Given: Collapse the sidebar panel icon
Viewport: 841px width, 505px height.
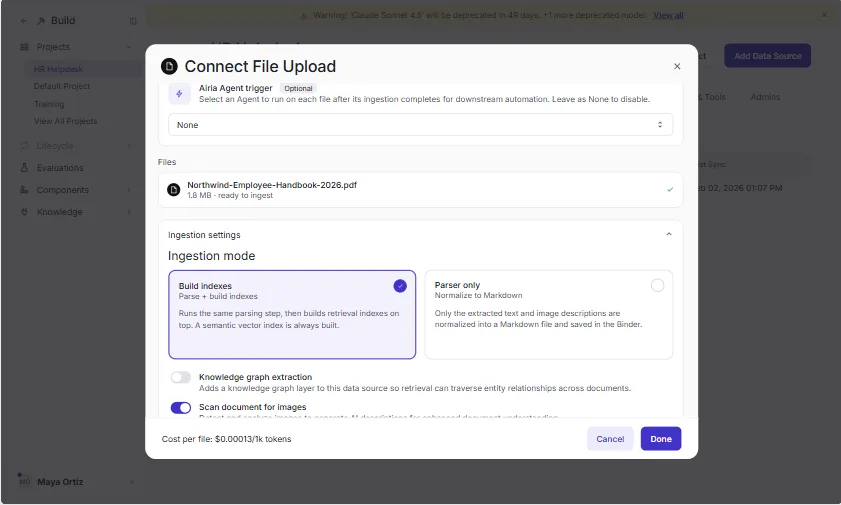Looking at the screenshot, I should pyautogui.click(x=133, y=21).
